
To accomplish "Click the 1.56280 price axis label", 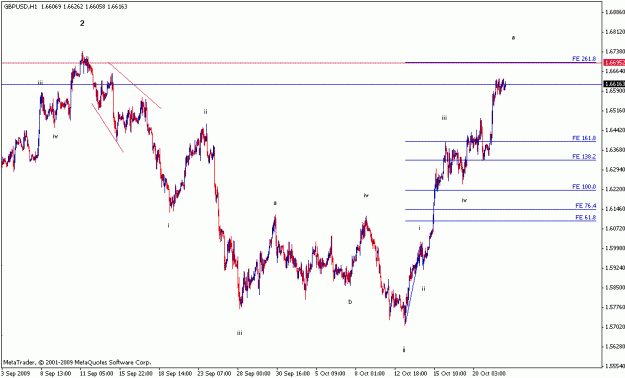I will [615, 346].
